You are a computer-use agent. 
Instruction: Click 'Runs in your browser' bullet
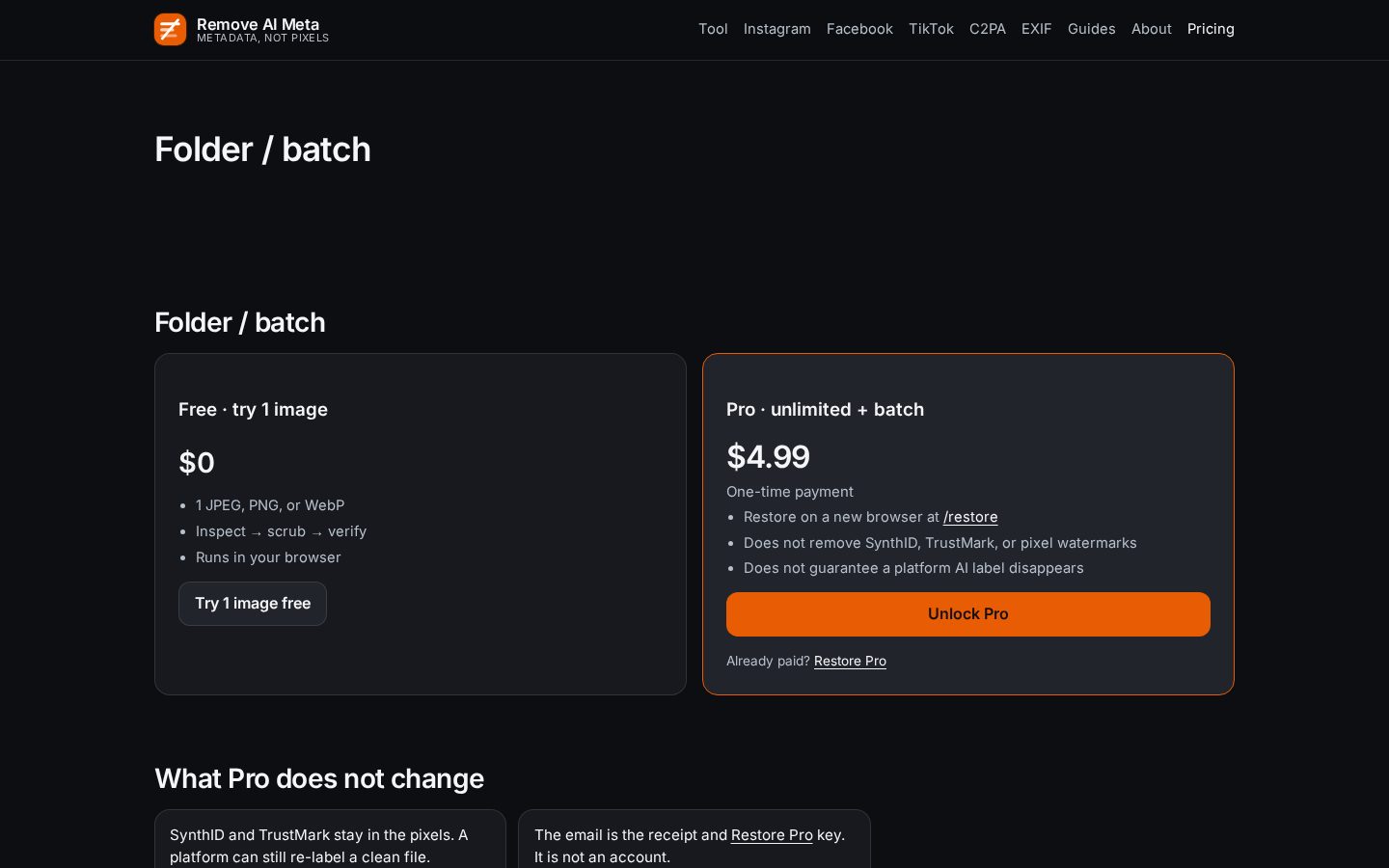(268, 557)
